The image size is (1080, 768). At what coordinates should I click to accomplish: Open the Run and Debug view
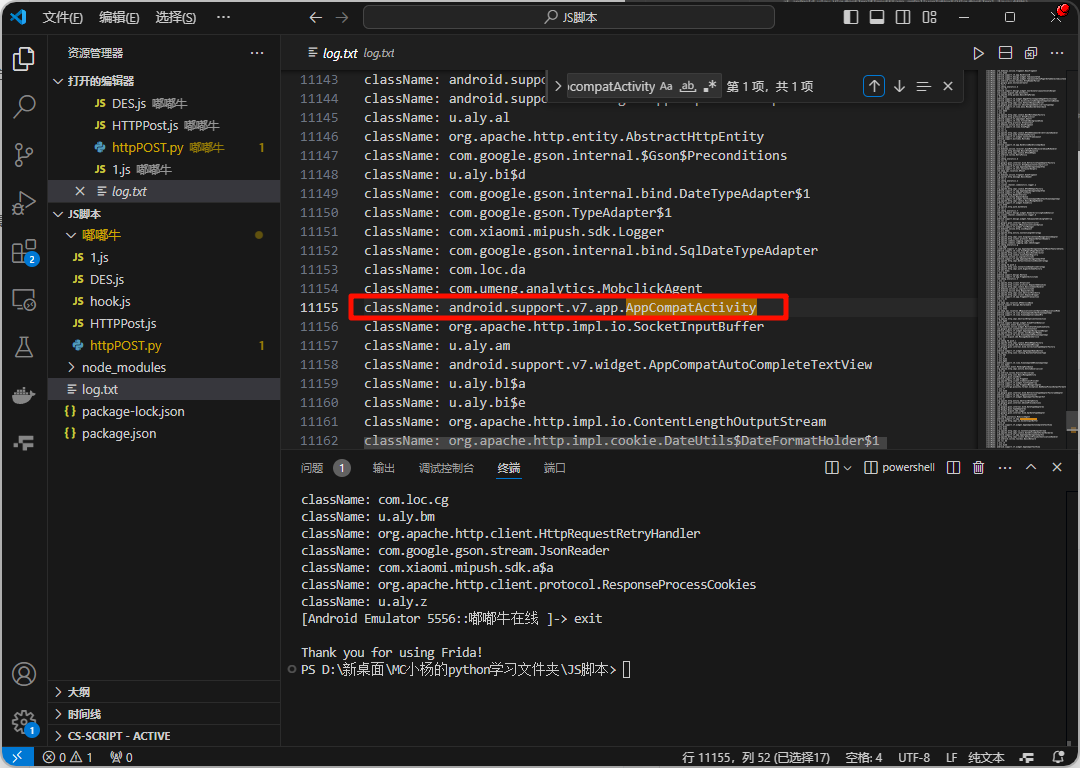(x=24, y=203)
